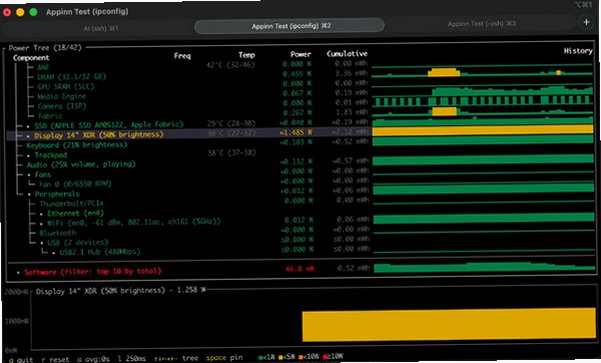Select the Thunderbolt/PCIe row
Screen dimensions: 601x363
tap(71, 204)
